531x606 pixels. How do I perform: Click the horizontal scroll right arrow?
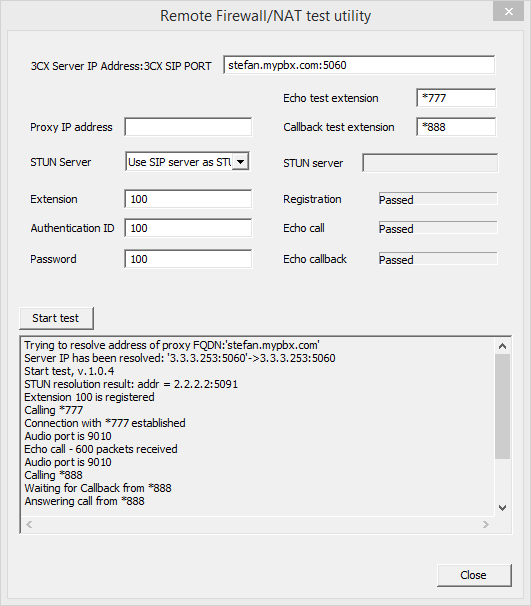[486, 524]
